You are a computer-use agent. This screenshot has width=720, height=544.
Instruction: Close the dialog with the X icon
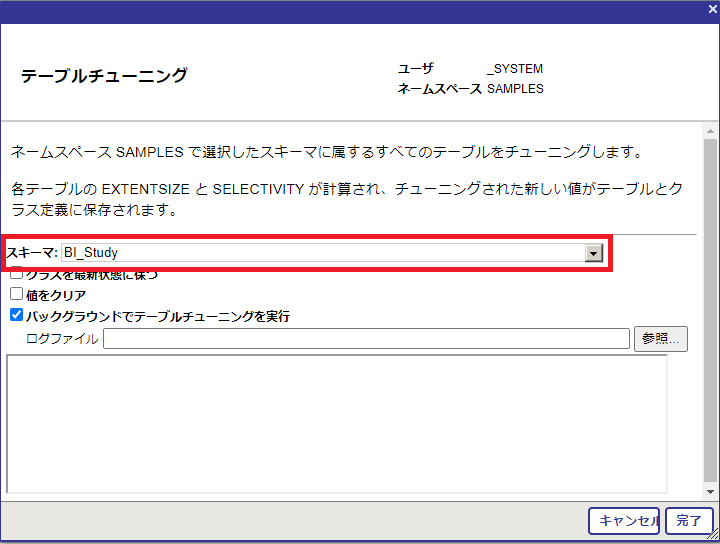(x=711, y=9)
